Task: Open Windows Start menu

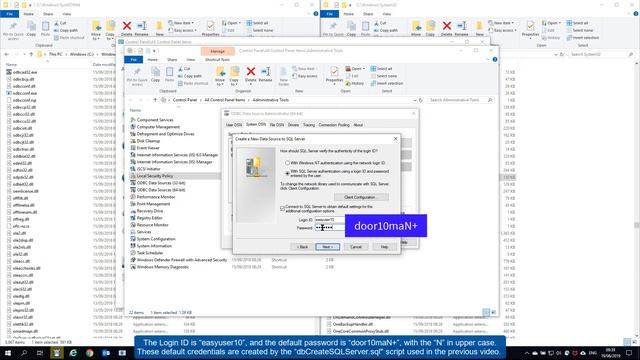Action: tap(8, 353)
